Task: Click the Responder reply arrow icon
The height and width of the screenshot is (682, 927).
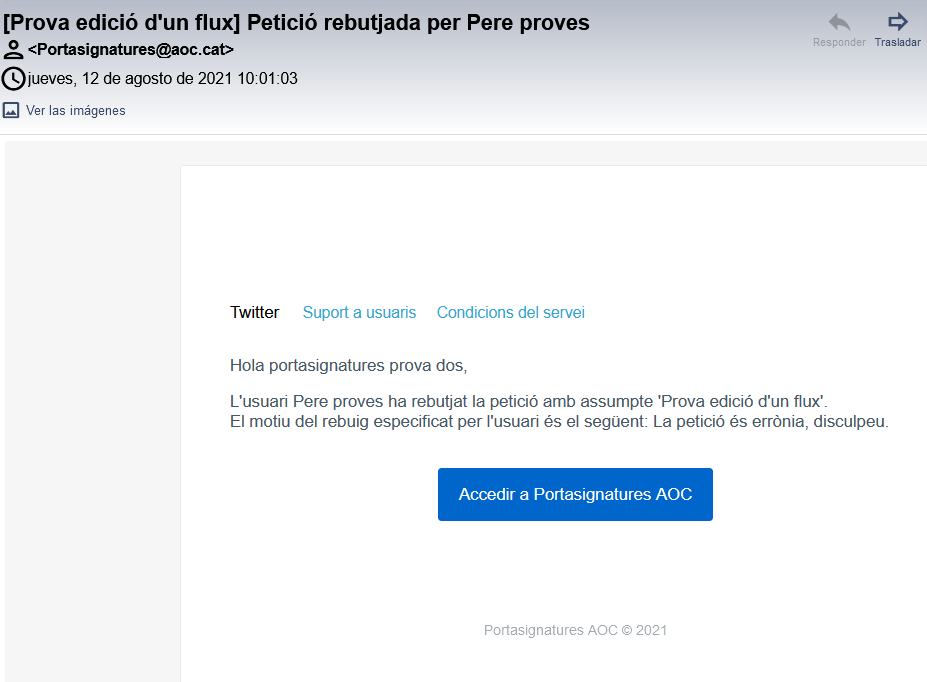Action: pyautogui.click(x=839, y=22)
